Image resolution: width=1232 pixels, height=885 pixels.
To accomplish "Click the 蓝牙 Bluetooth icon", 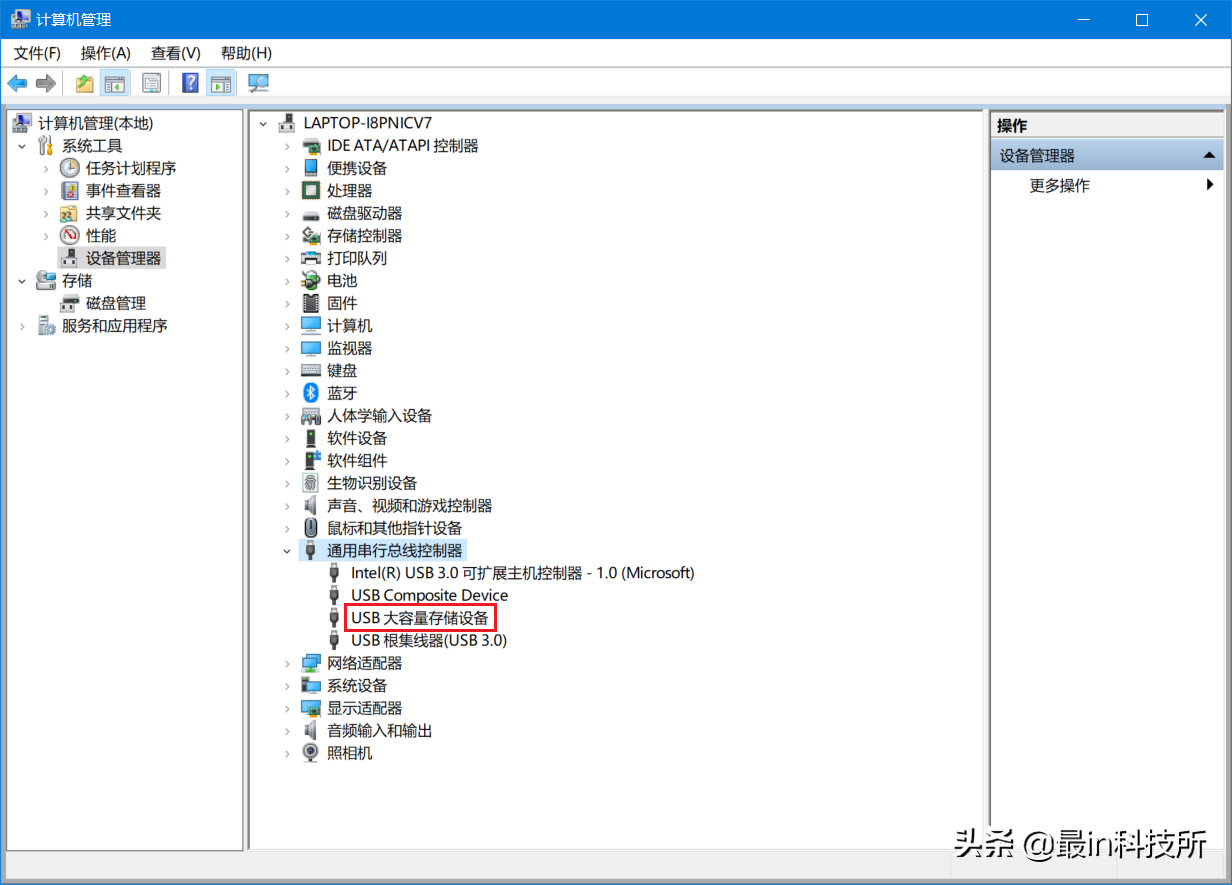I will click(311, 393).
